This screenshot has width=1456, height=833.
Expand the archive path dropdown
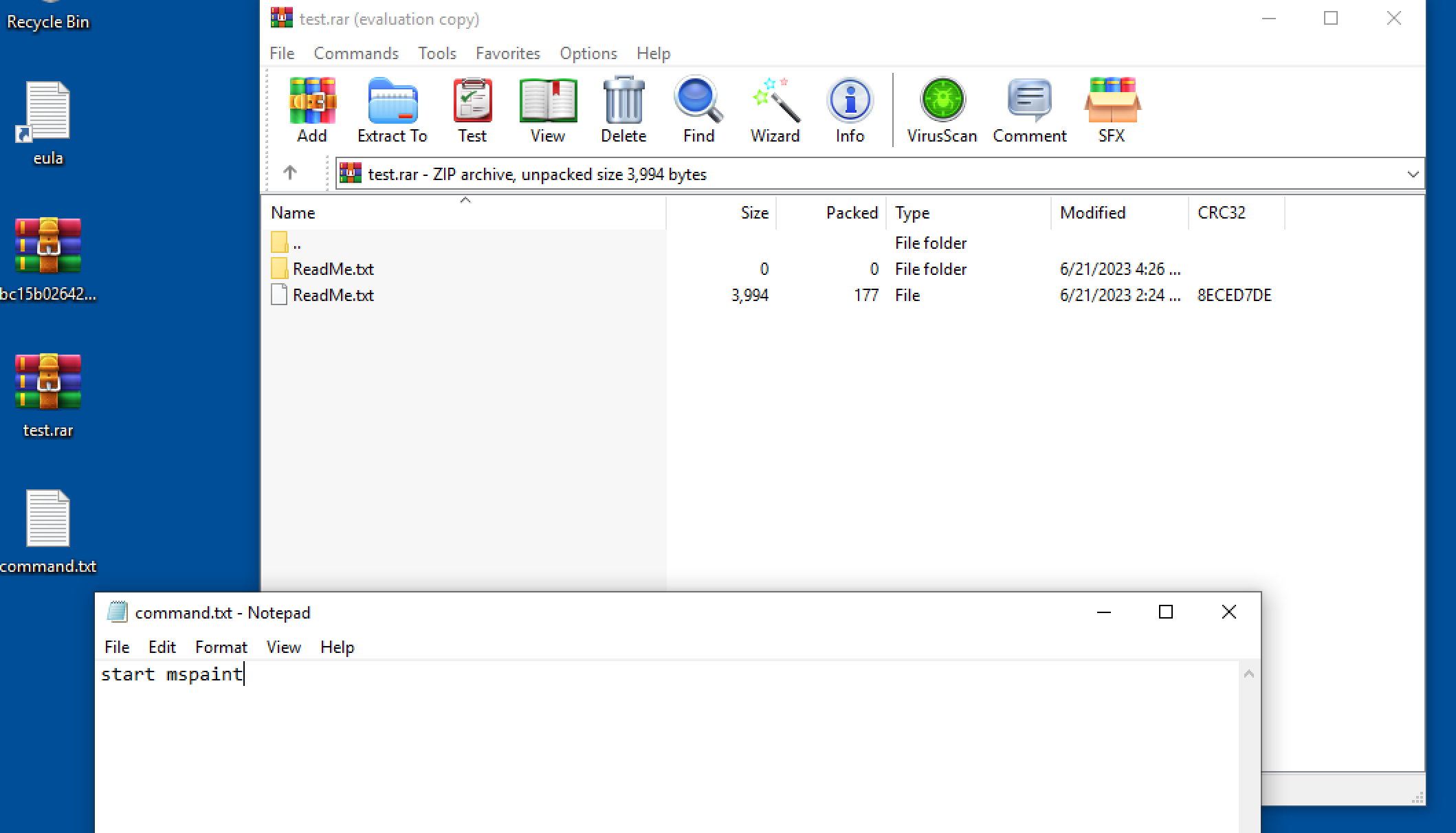point(1413,174)
